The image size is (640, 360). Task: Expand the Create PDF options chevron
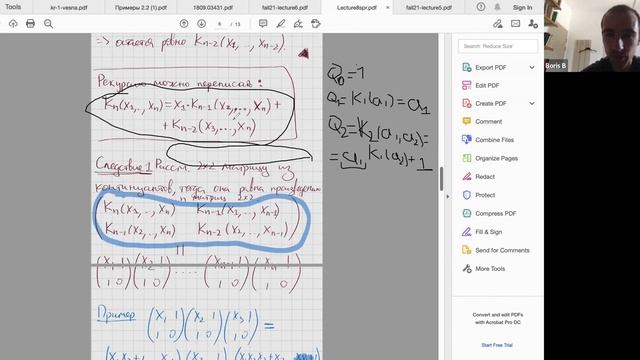pyautogui.click(x=532, y=103)
